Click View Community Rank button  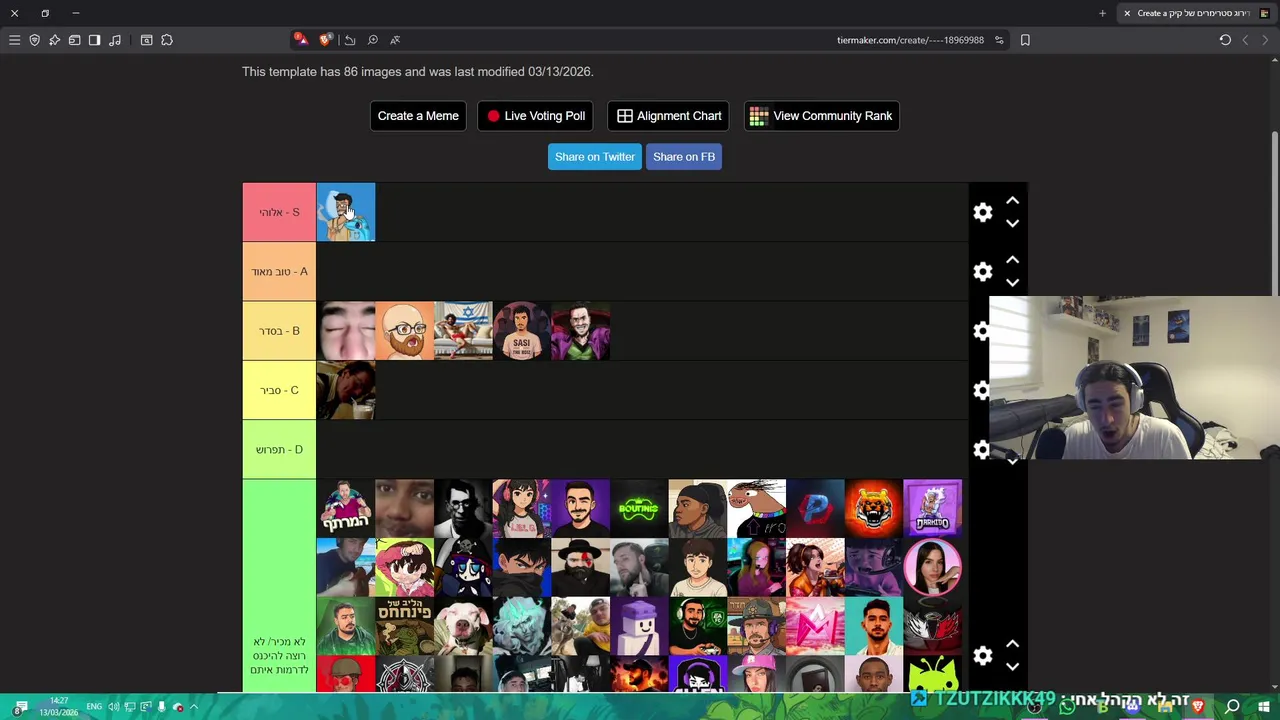[821, 116]
